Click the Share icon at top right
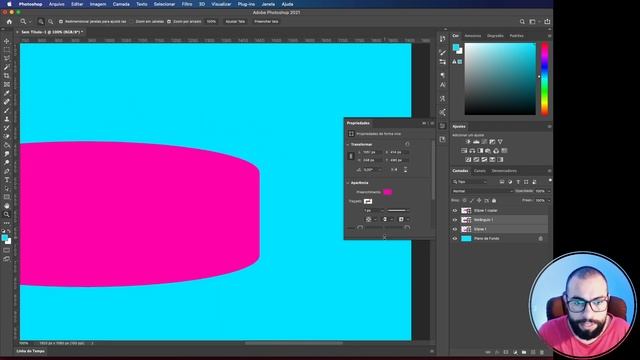 pyautogui.click(x=547, y=22)
